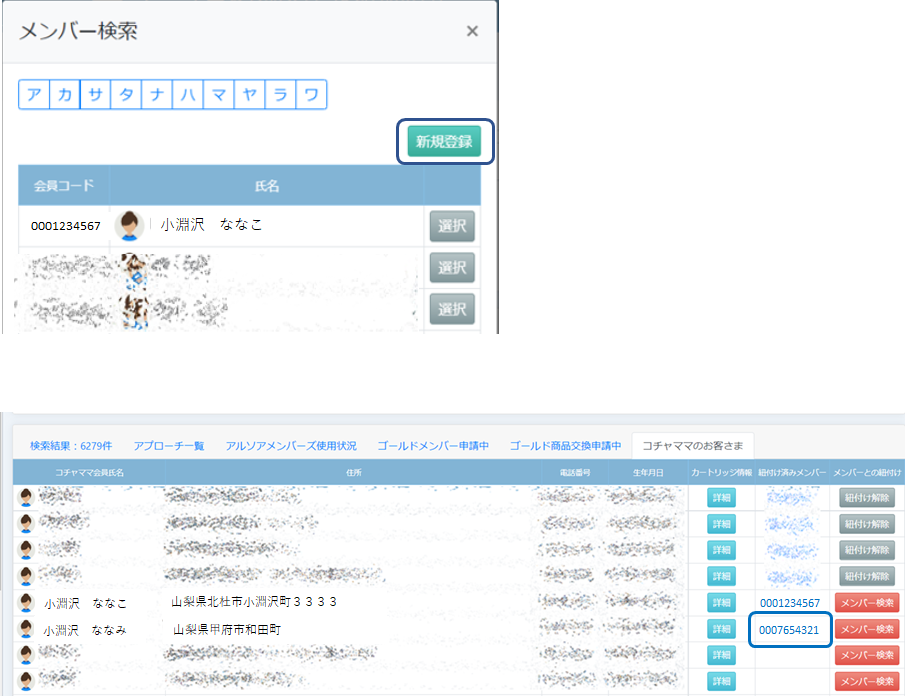Open the ゴールド商品交換申請中 tab
The image size is (905, 696).
tap(565, 445)
